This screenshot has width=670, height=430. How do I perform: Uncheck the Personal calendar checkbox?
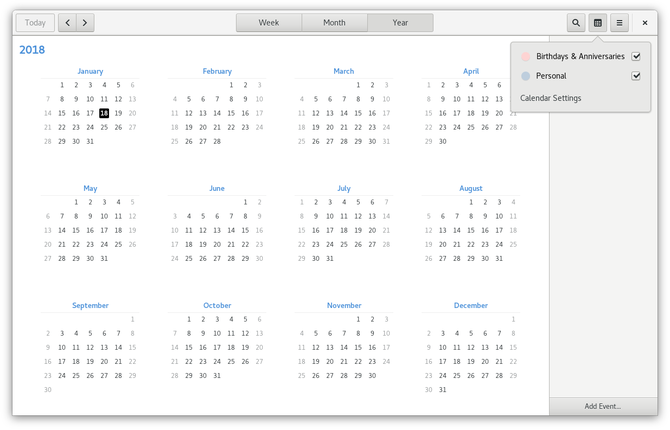coord(636,76)
